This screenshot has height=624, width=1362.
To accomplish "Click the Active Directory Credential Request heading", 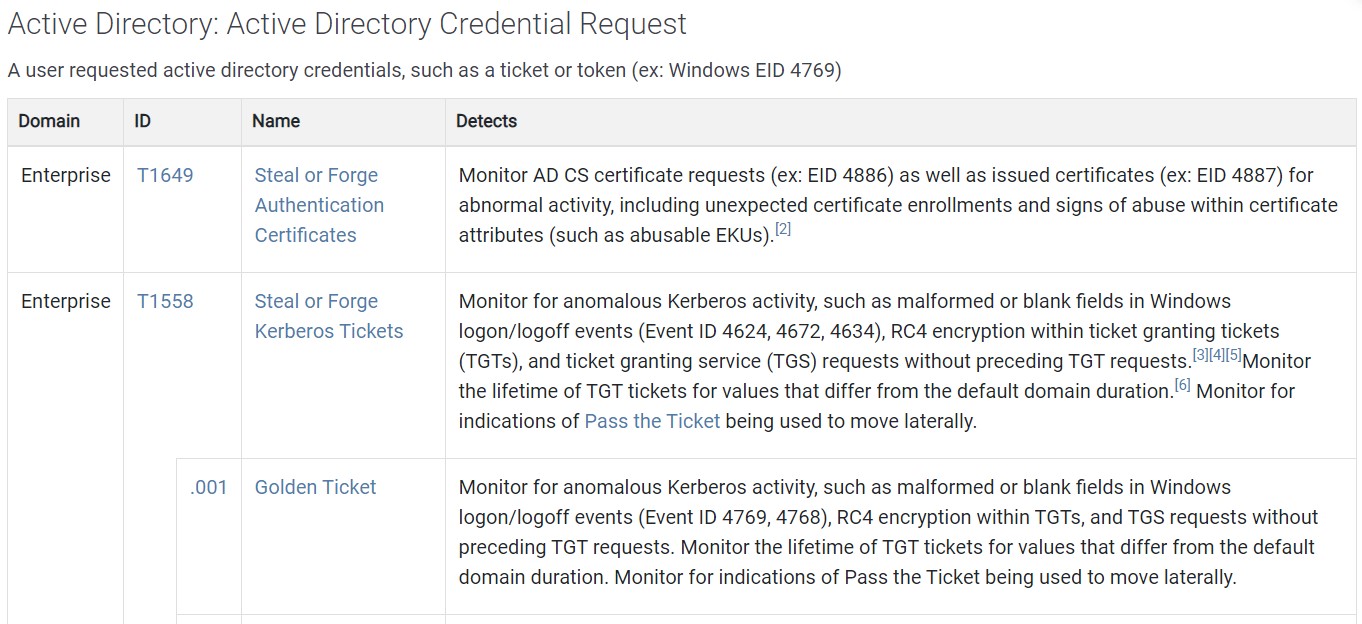I will (x=347, y=24).
